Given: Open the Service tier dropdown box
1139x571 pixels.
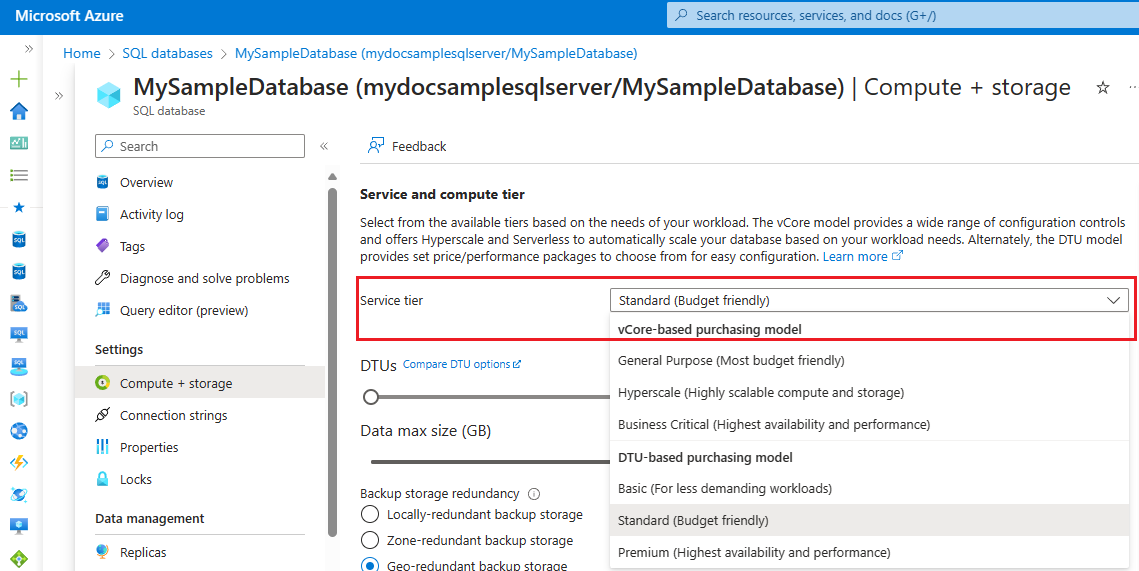Looking at the screenshot, I should (x=870, y=300).
